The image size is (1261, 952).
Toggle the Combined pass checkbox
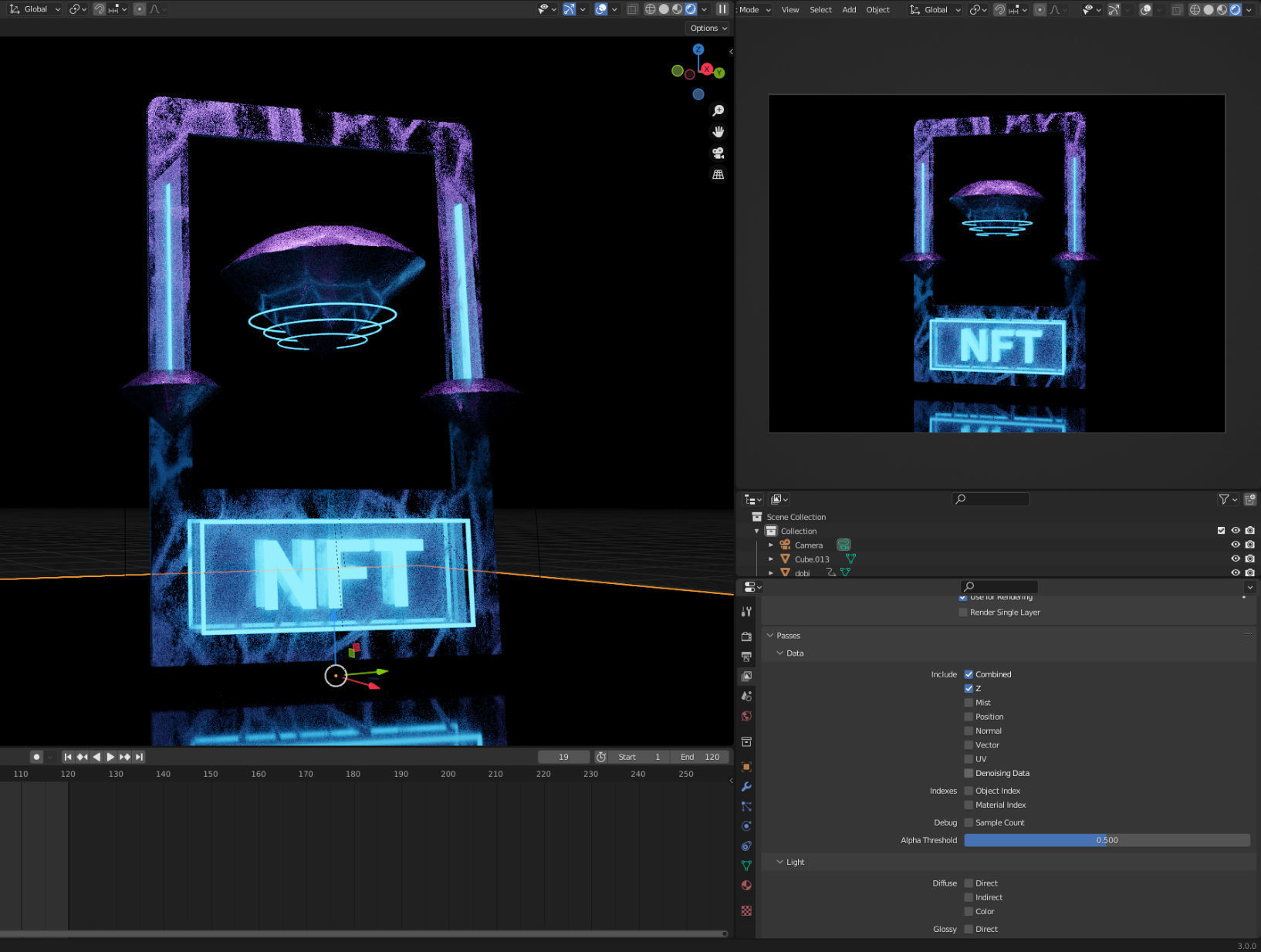pos(969,674)
